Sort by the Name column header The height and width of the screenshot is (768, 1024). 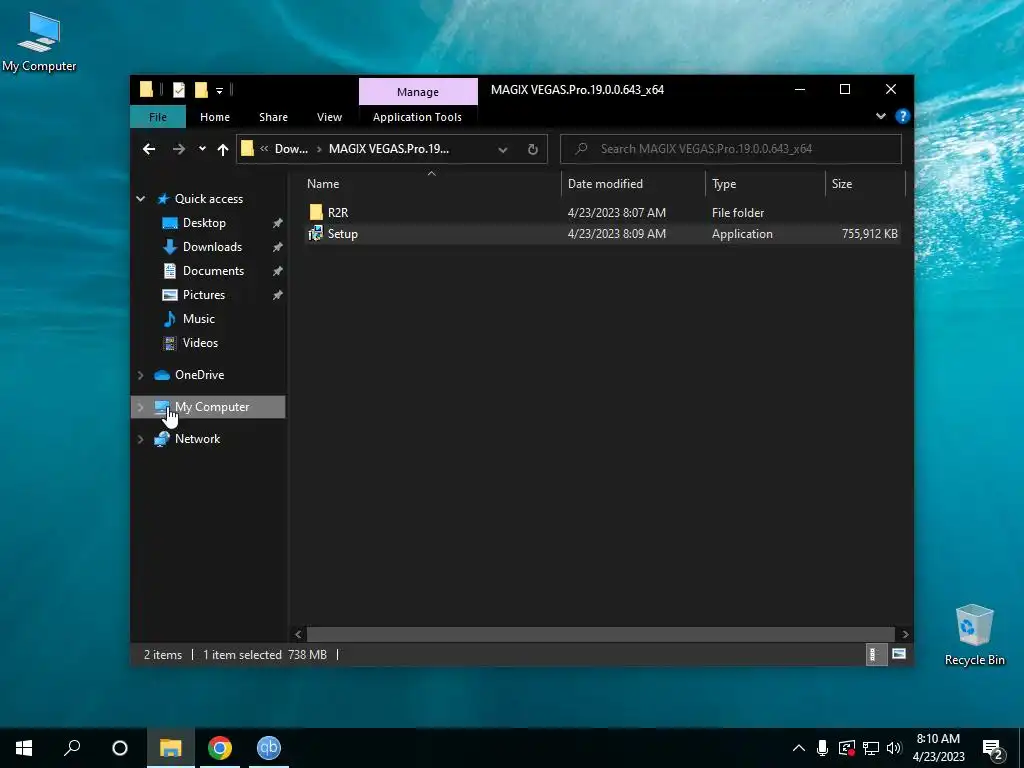(x=431, y=184)
